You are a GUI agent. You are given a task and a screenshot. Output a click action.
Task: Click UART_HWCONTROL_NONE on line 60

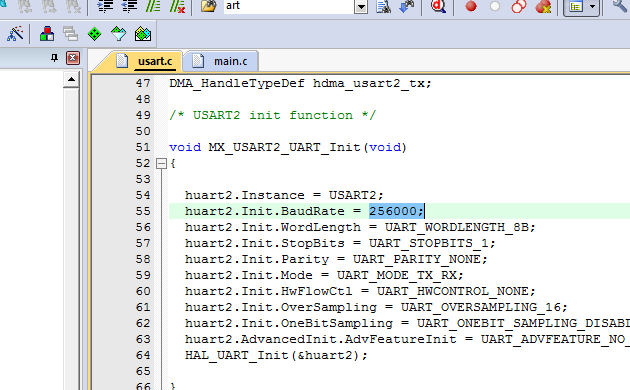click(452, 291)
